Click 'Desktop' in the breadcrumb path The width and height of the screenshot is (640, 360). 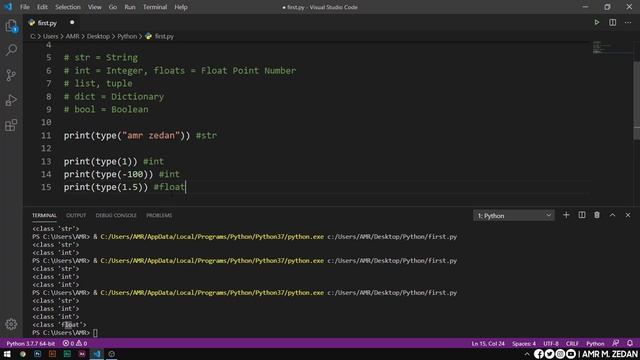tap(98, 36)
